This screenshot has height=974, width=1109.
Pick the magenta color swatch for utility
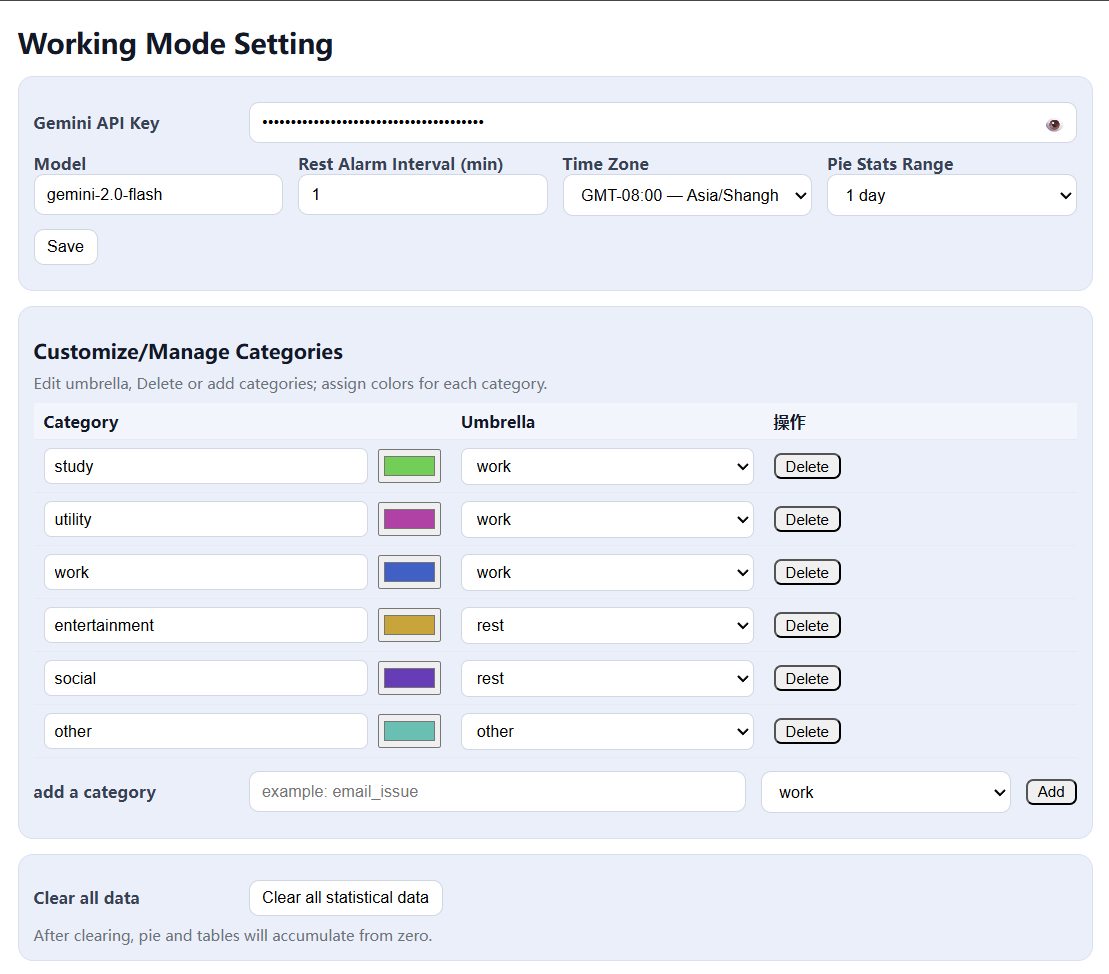(x=410, y=519)
